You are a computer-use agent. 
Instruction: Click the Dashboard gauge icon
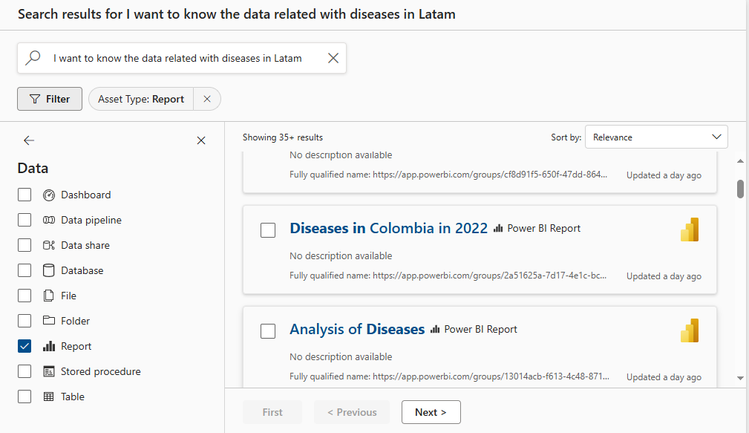(x=49, y=195)
